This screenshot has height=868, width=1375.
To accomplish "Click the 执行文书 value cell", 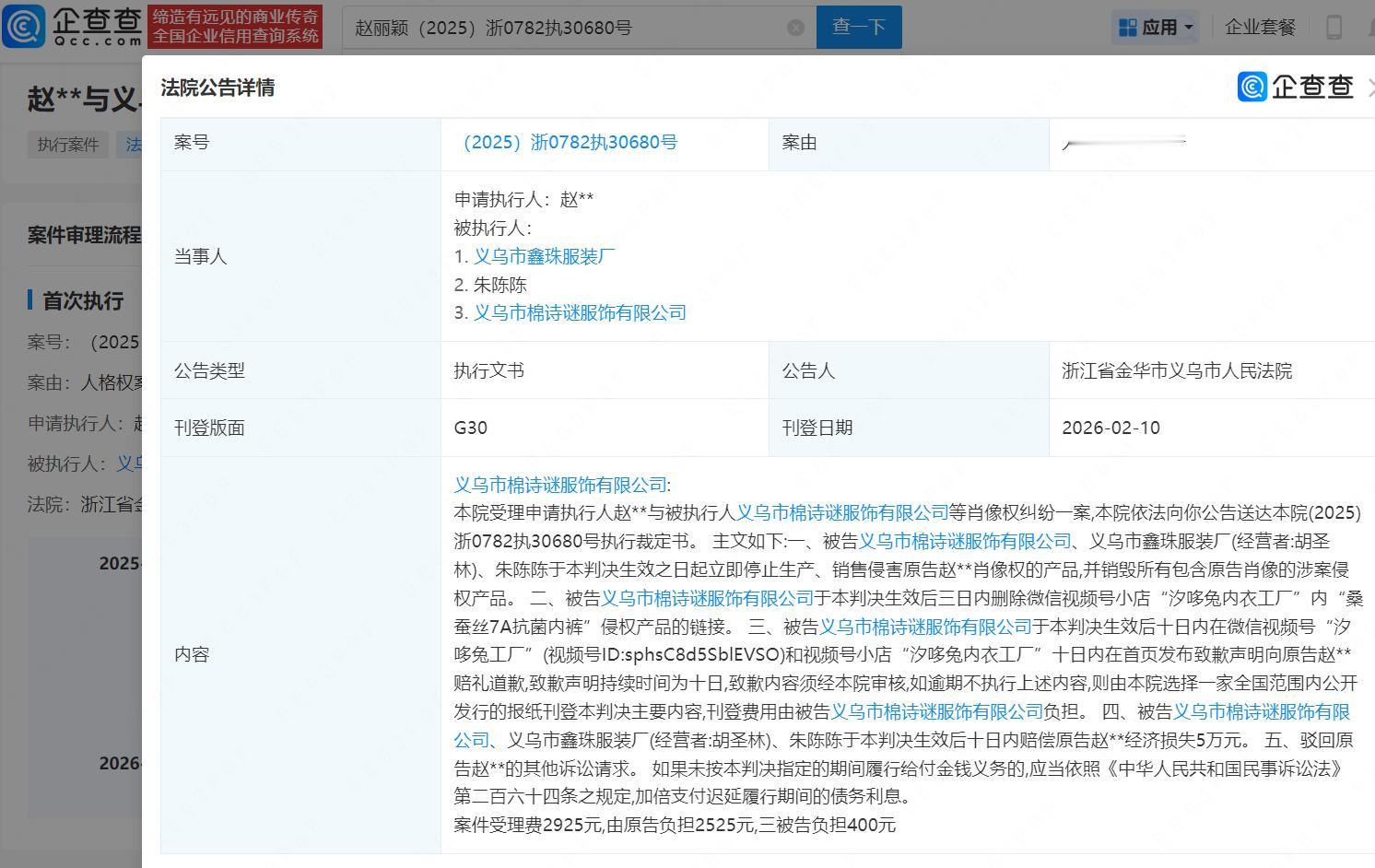I will (605, 370).
